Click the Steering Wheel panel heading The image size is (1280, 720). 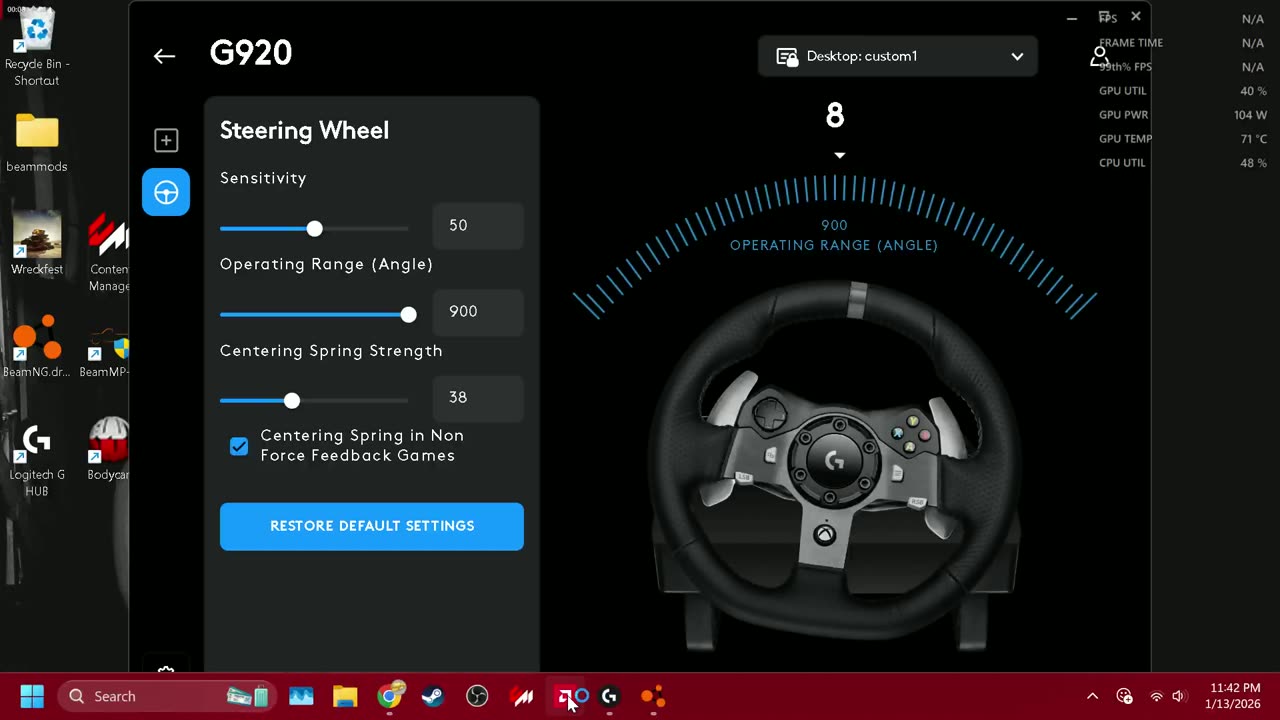(304, 131)
